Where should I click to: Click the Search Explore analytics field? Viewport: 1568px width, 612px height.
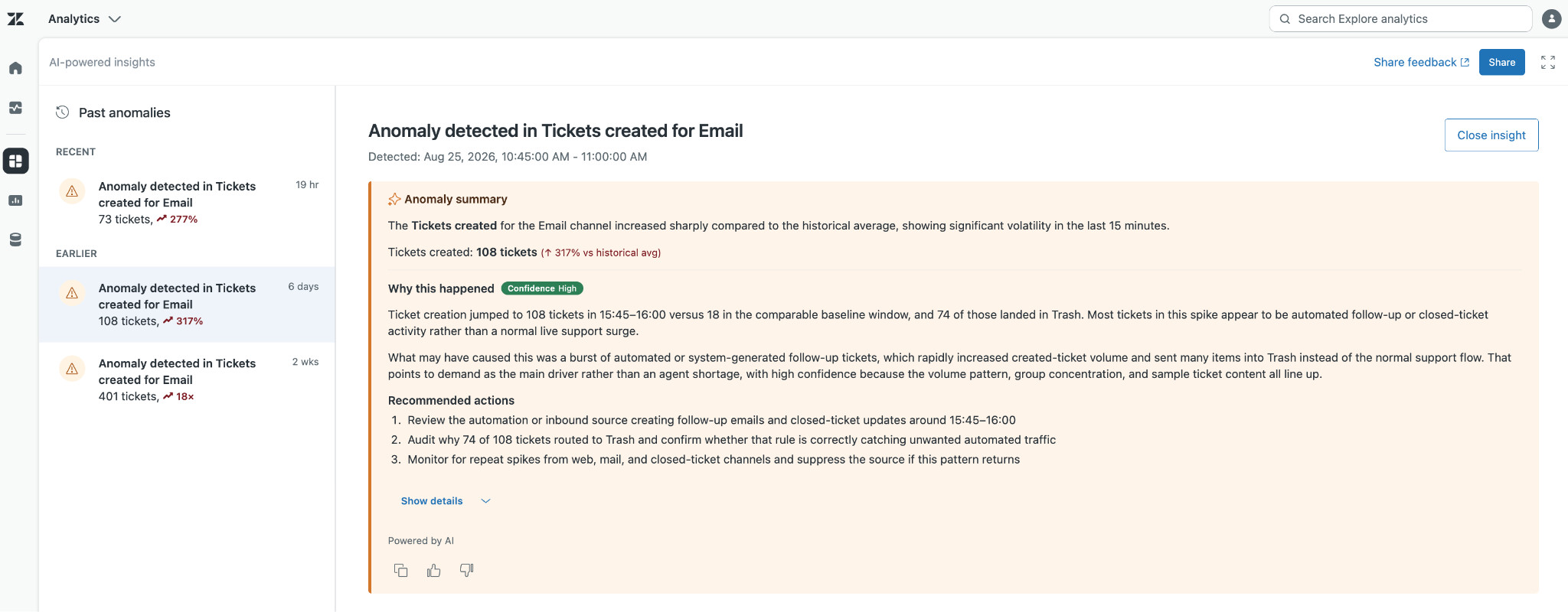point(1400,19)
